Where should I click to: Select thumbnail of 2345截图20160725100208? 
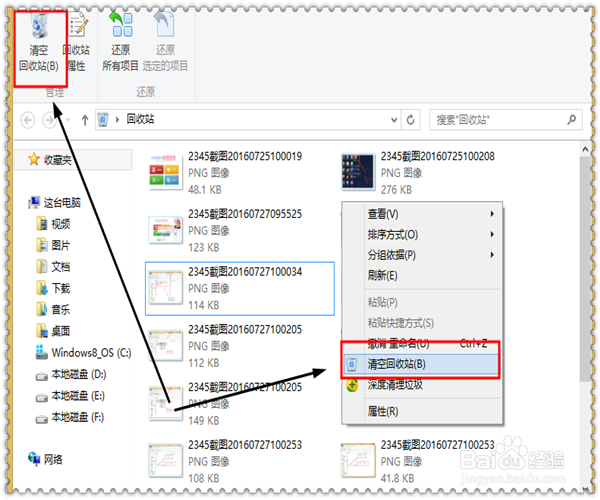[x=358, y=172]
